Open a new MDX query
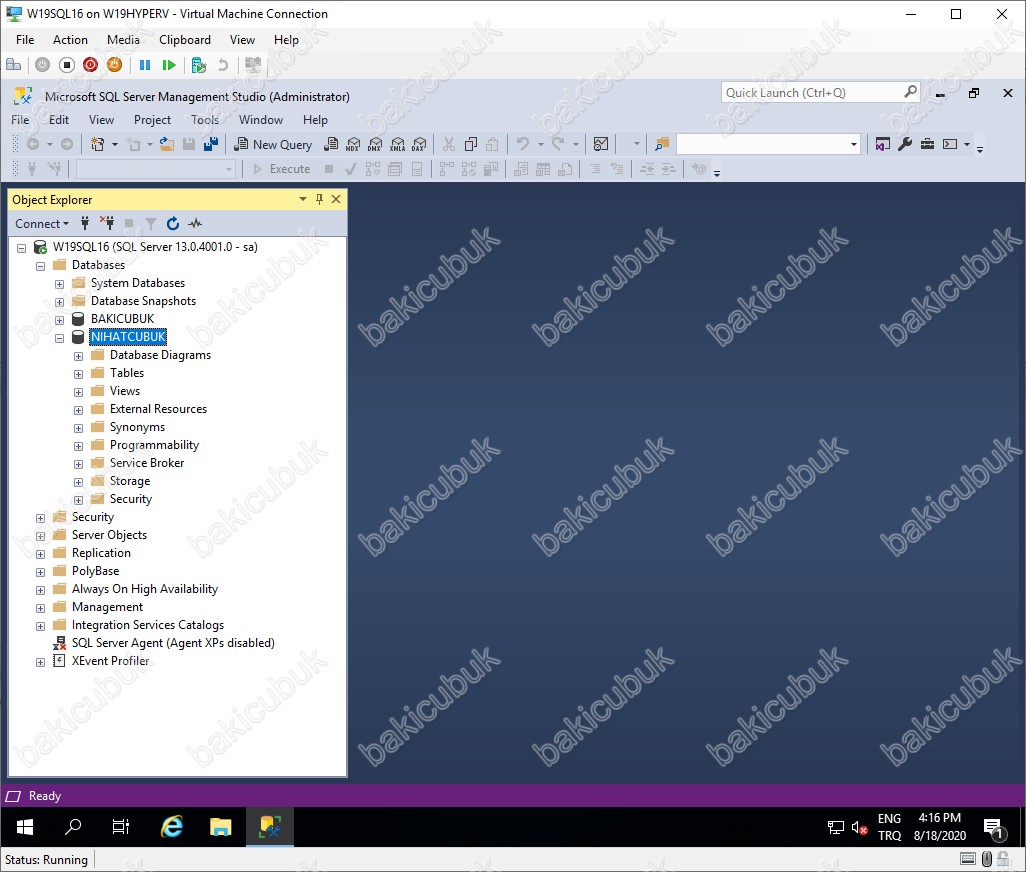 click(x=353, y=145)
